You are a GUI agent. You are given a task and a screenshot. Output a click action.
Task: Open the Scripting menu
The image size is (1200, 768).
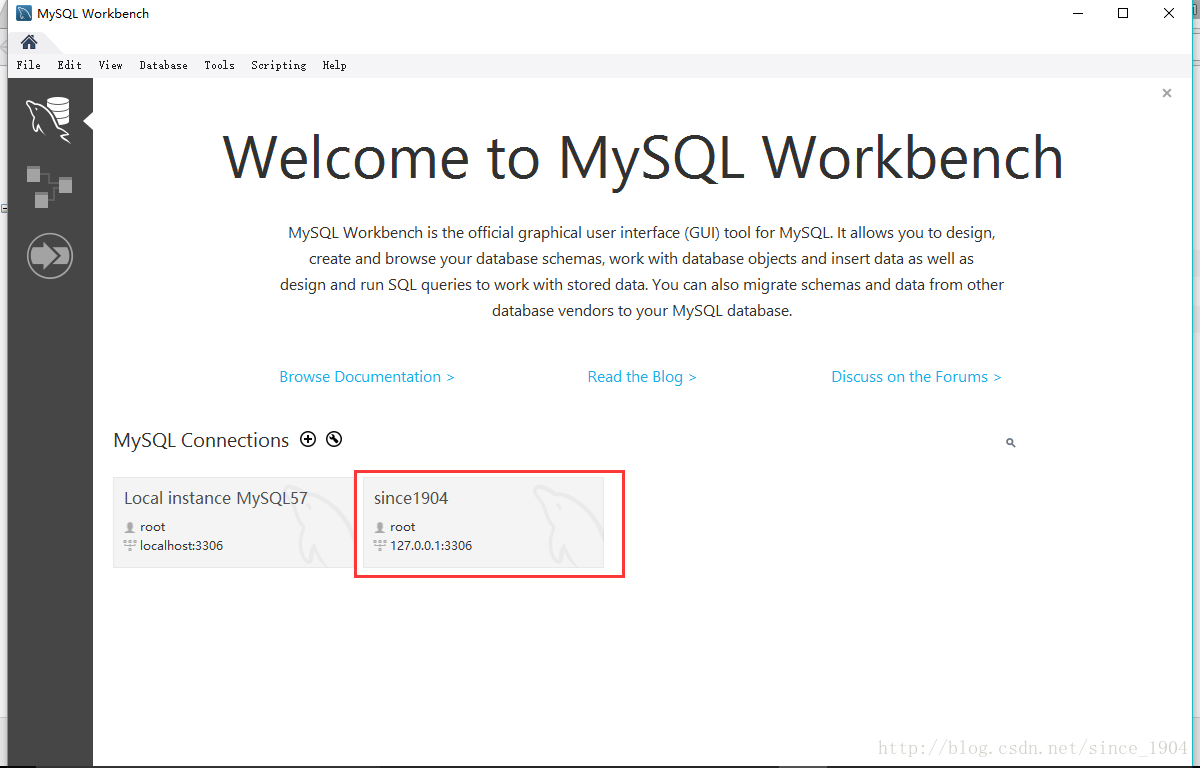279,65
